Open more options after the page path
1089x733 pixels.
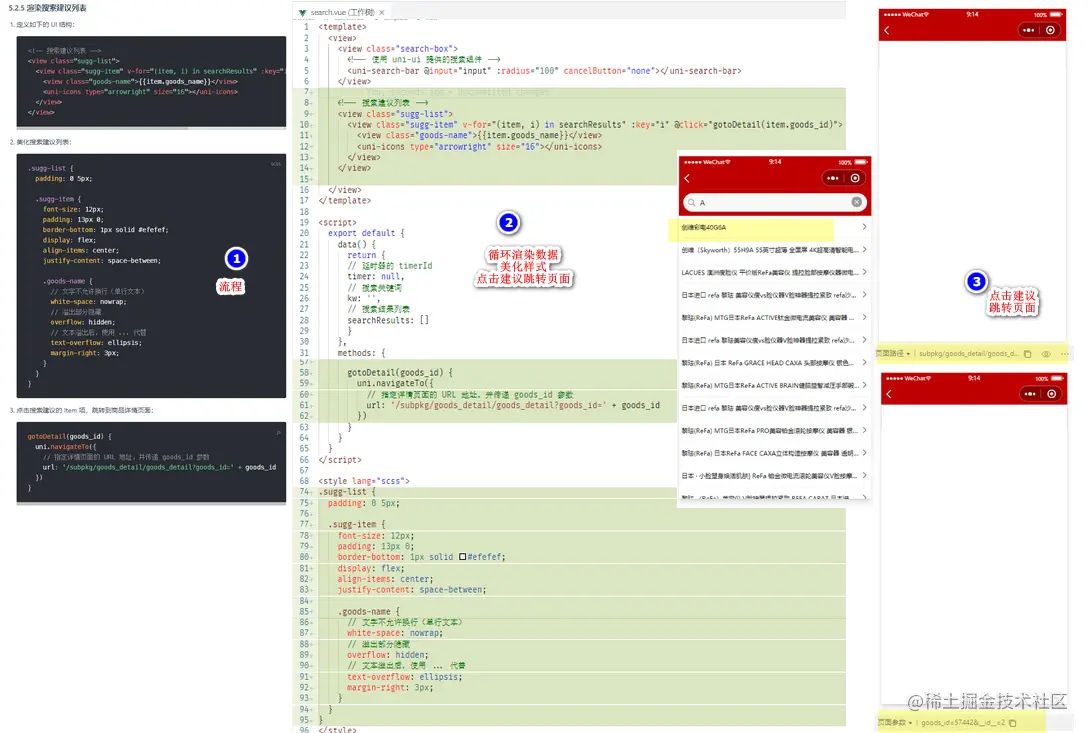pyautogui.click(x=1064, y=354)
